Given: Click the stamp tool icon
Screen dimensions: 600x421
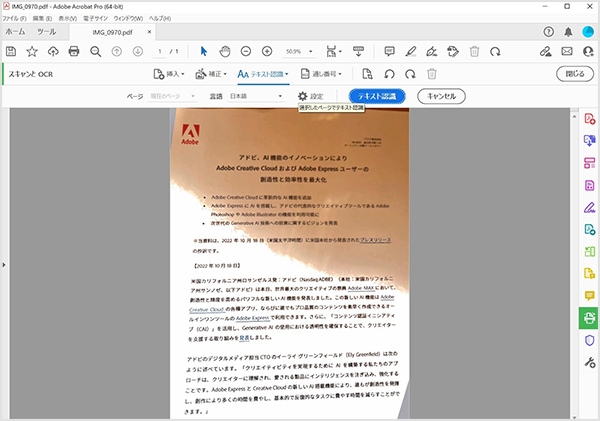Looking at the screenshot, I should (453, 51).
